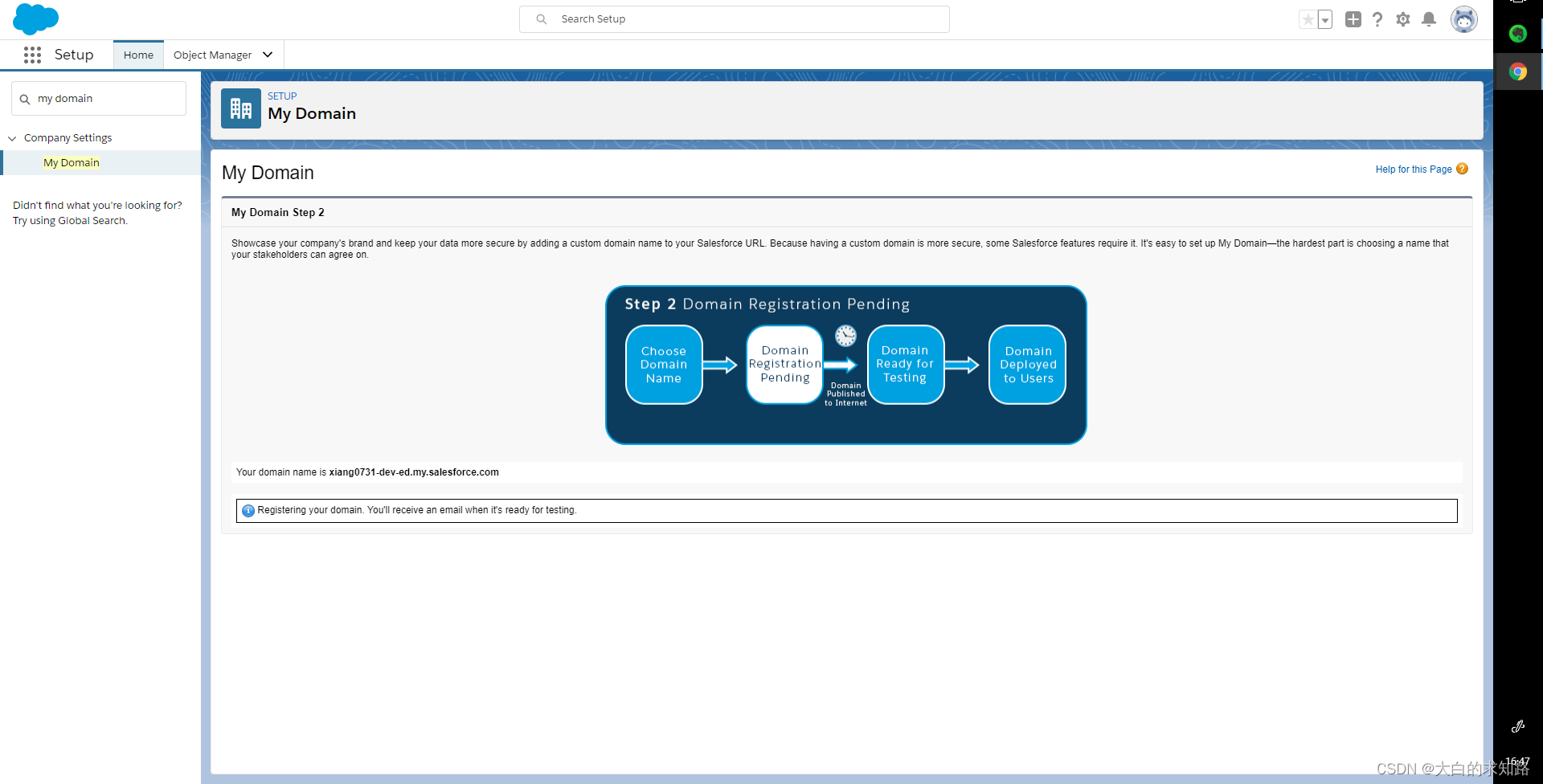Open the notifications bell icon
Screen dimensions: 1543x784
tap(1429, 18)
